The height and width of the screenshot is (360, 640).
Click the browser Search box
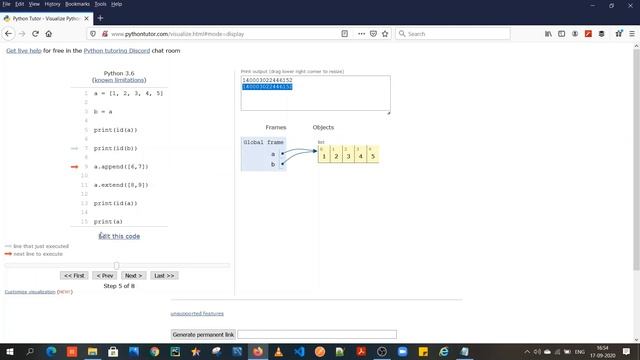(453, 34)
